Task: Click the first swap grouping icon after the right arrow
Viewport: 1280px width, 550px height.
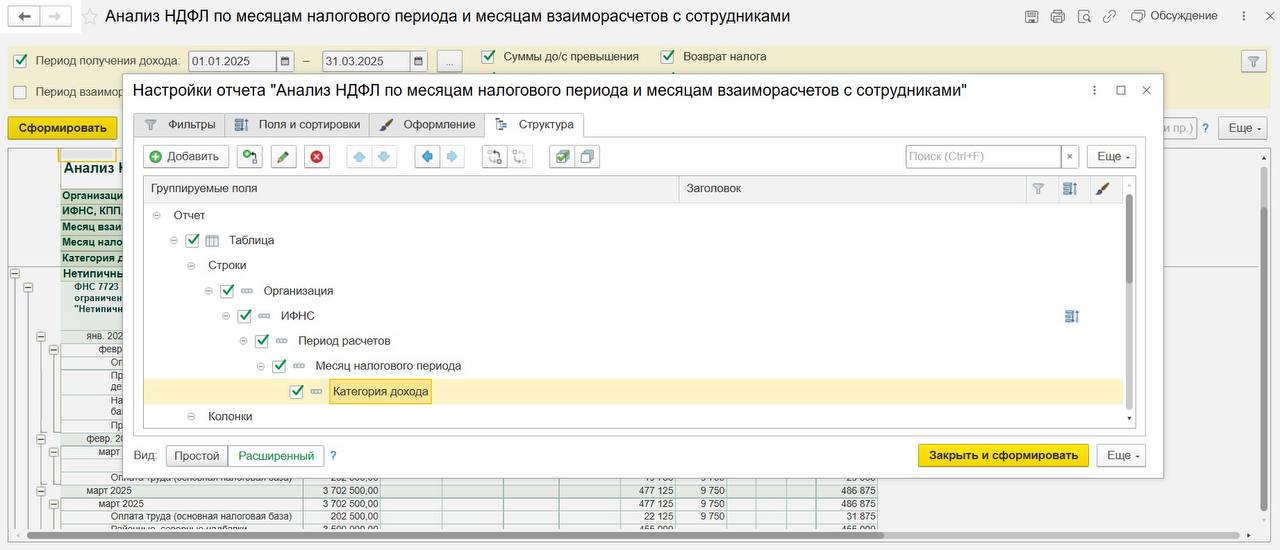Action: 495,156
